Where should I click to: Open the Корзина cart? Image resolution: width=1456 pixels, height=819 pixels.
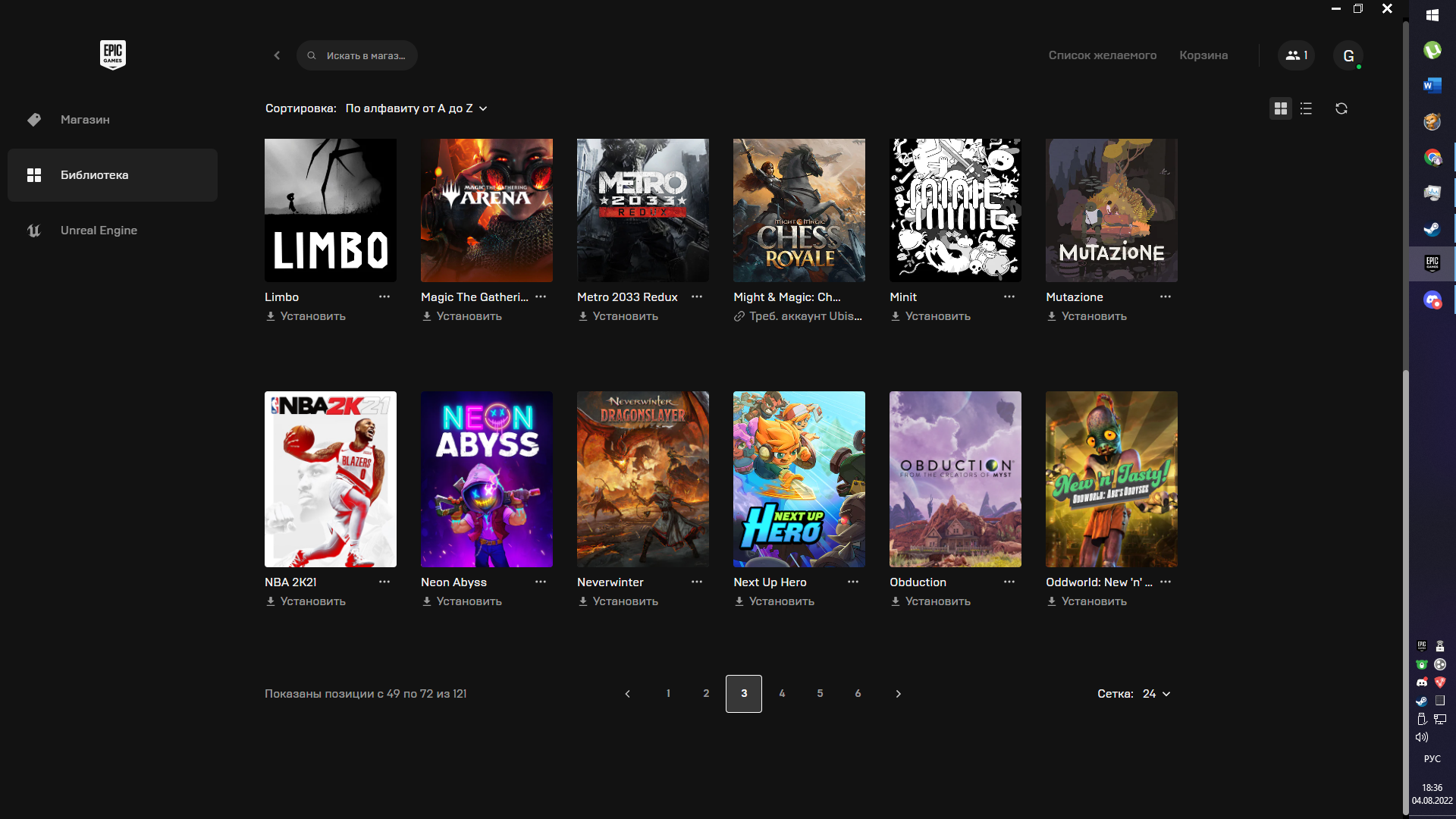(x=1203, y=55)
